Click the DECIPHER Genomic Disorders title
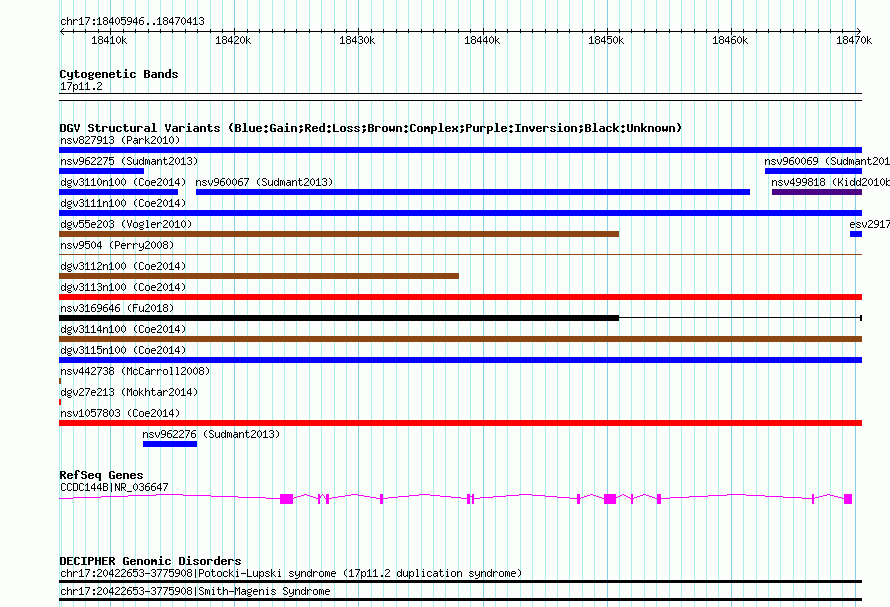Image resolution: width=890 pixels, height=607 pixels. (x=150, y=561)
